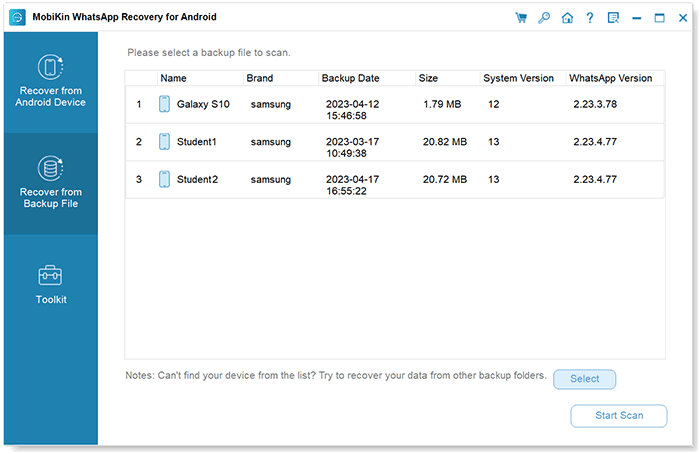The width and height of the screenshot is (700, 454).
Task: Click the Student1 phone icon
Action: [x=164, y=142]
